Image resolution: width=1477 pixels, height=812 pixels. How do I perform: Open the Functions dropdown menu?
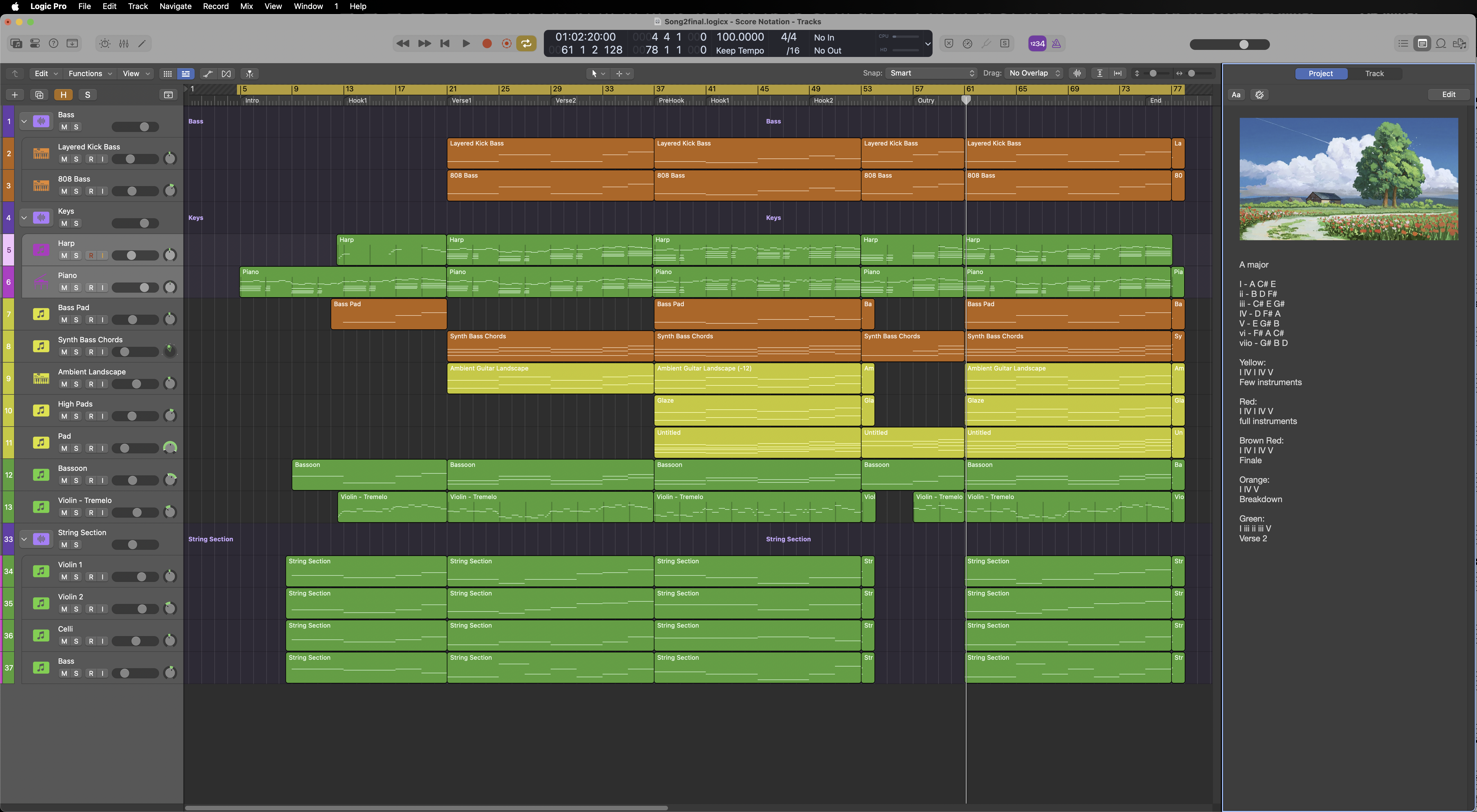(x=89, y=73)
